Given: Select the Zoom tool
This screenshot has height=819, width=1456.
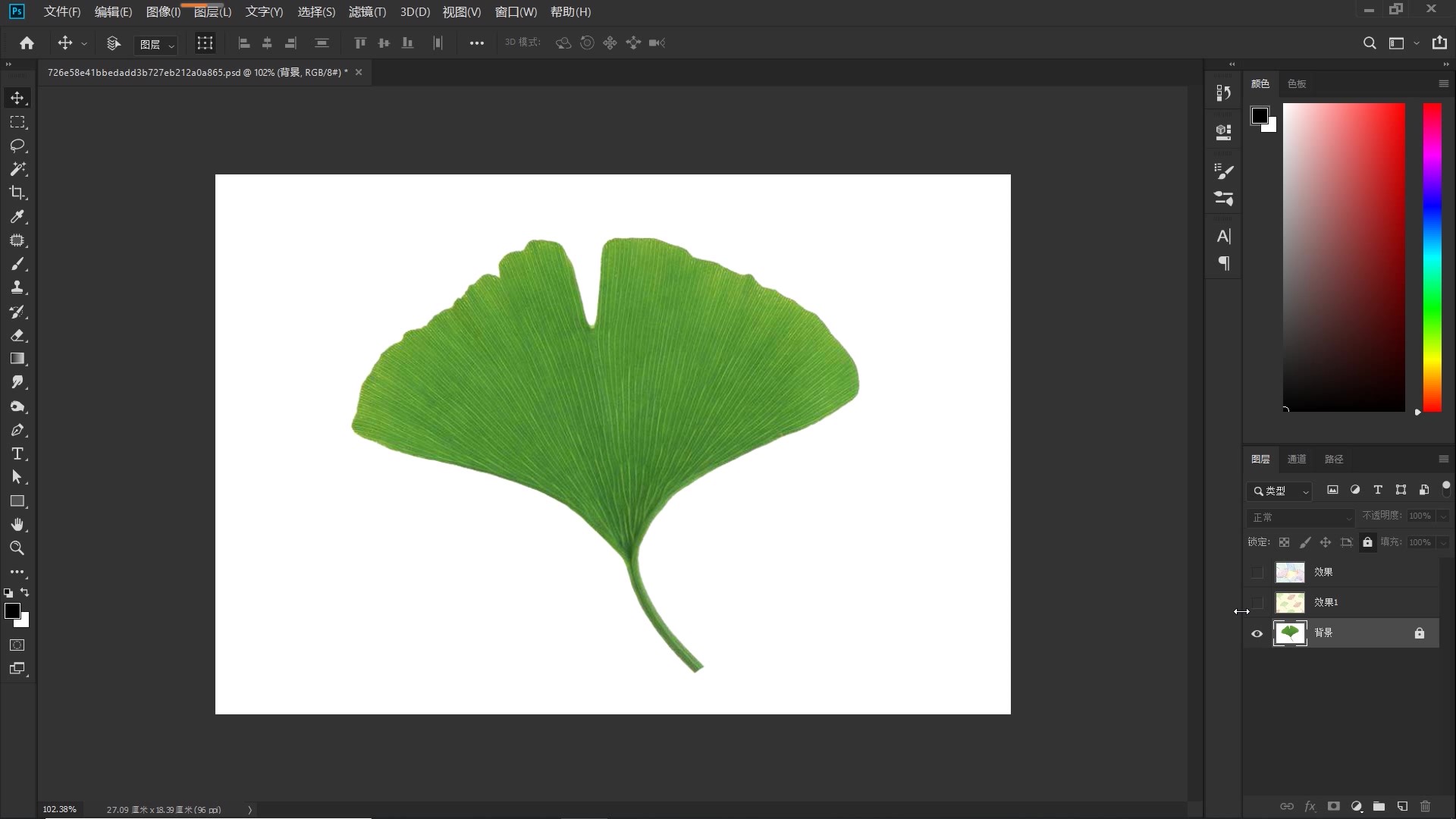Looking at the screenshot, I should (x=17, y=548).
